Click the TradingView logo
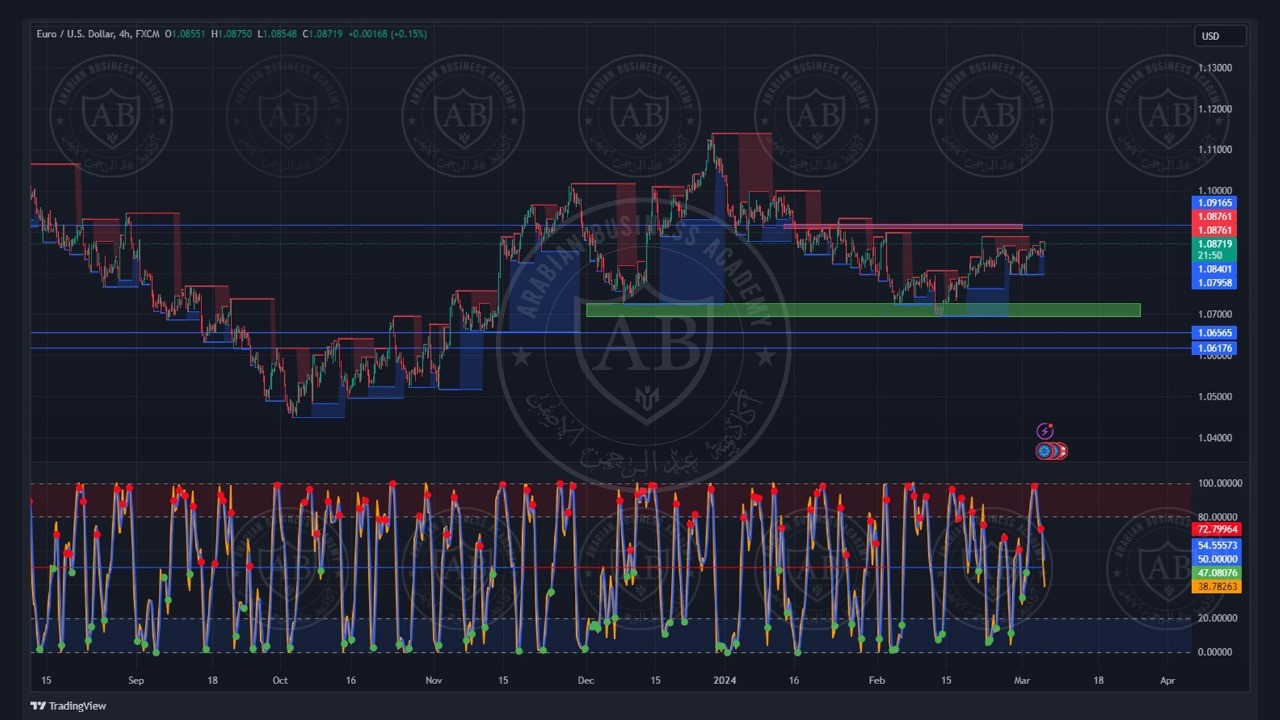Image resolution: width=1280 pixels, height=720 pixels. (68, 705)
